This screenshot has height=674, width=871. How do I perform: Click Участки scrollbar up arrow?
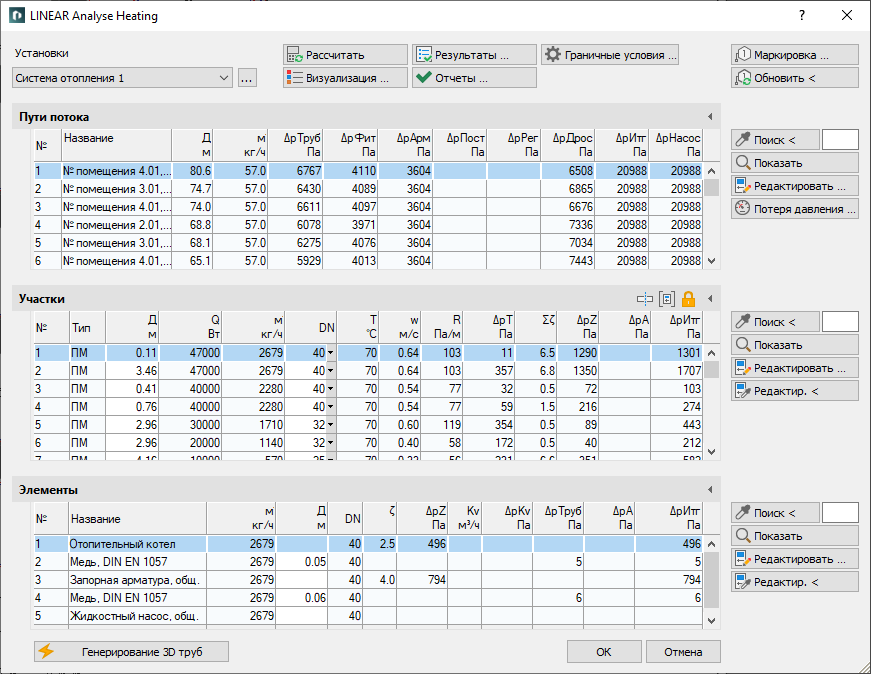click(712, 353)
